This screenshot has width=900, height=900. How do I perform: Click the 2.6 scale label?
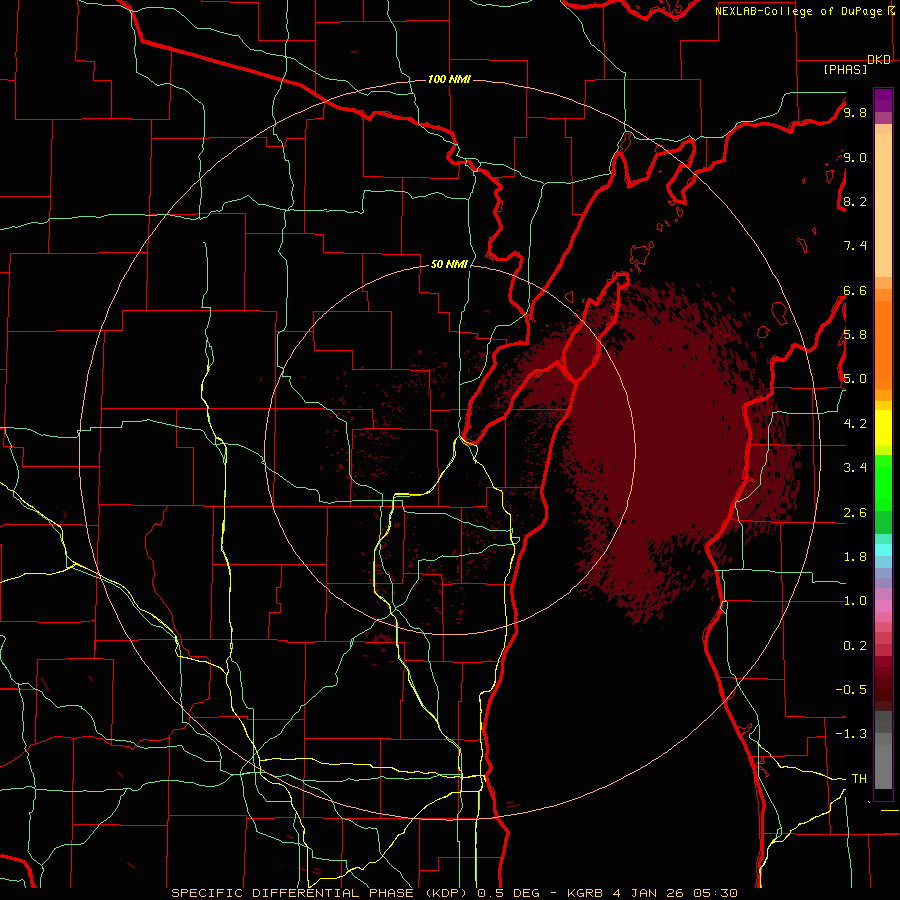coord(855,512)
